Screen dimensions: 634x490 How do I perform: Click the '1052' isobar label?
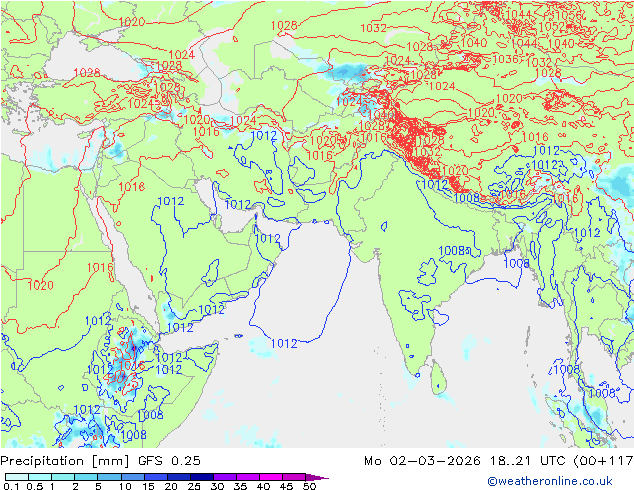coord(552,26)
